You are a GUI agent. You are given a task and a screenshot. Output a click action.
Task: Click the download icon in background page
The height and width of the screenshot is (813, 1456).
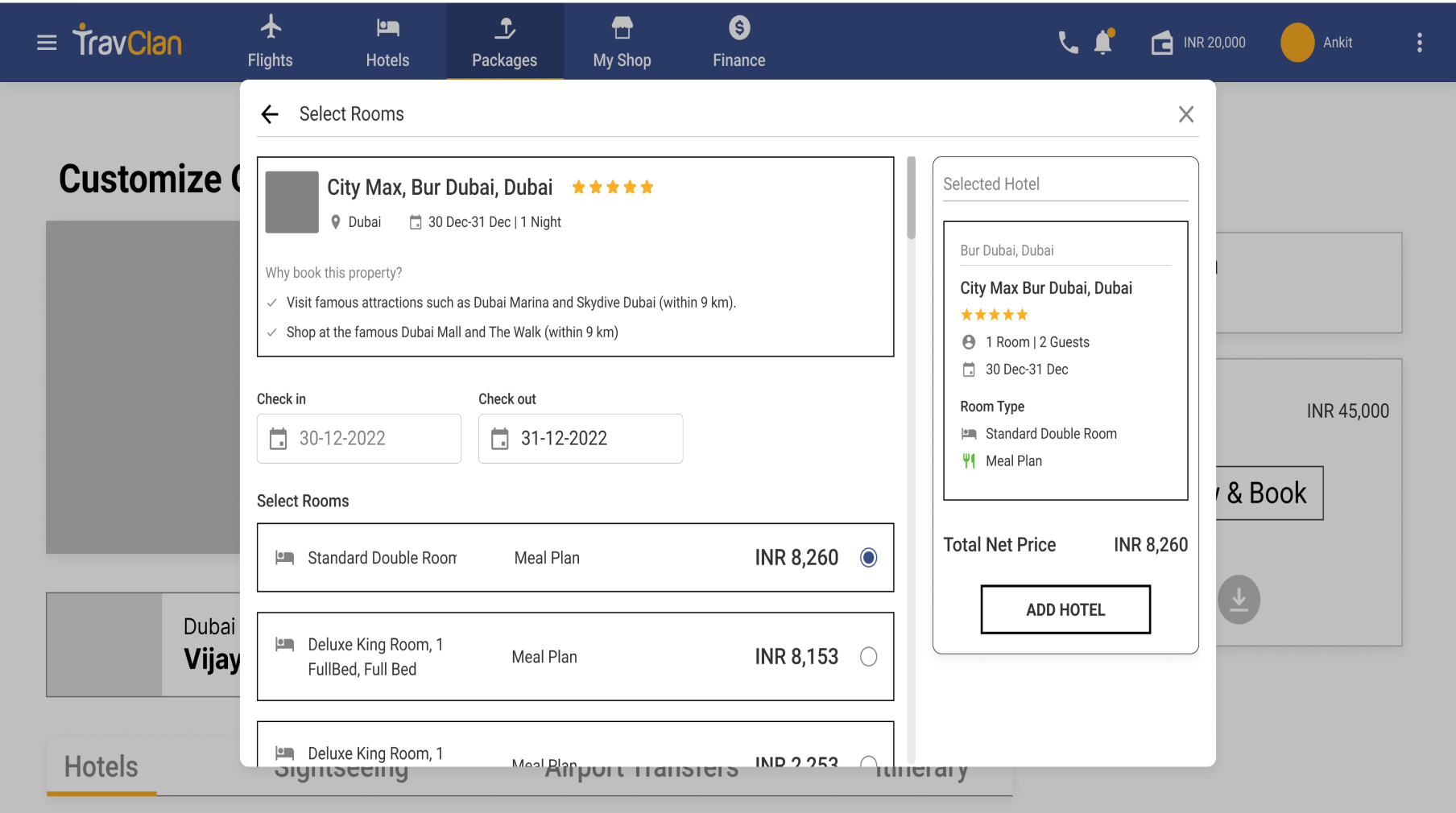tap(1239, 600)
